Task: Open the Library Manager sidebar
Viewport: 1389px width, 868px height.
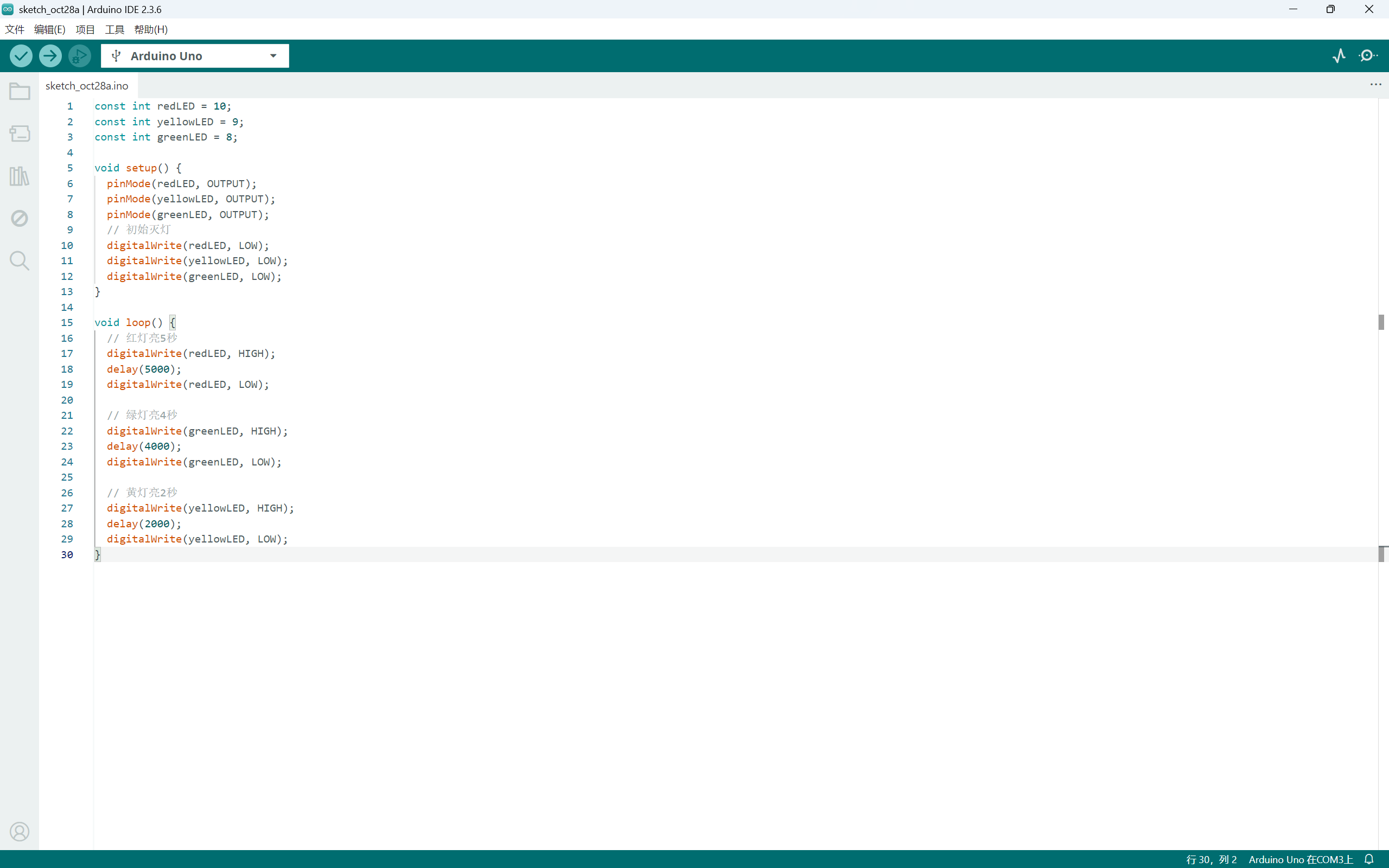Action: (x=20, y=176)
